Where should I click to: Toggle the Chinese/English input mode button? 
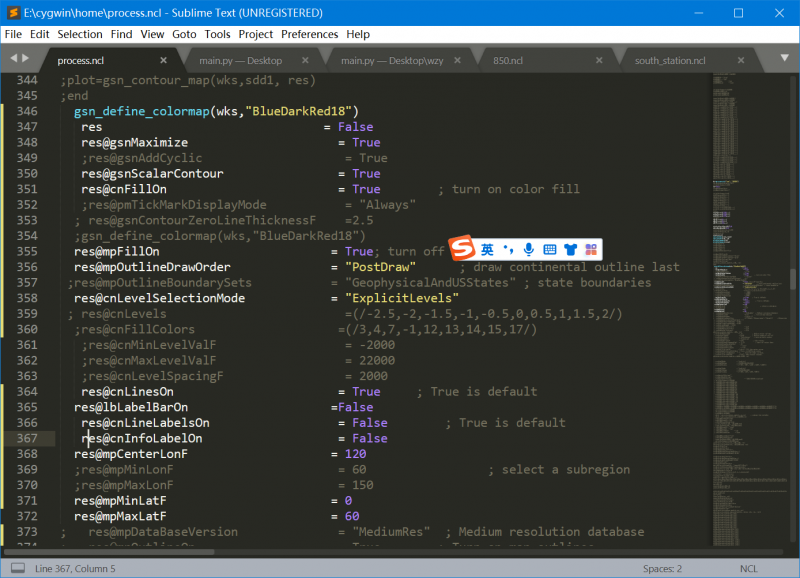click(x=487, y=248)
